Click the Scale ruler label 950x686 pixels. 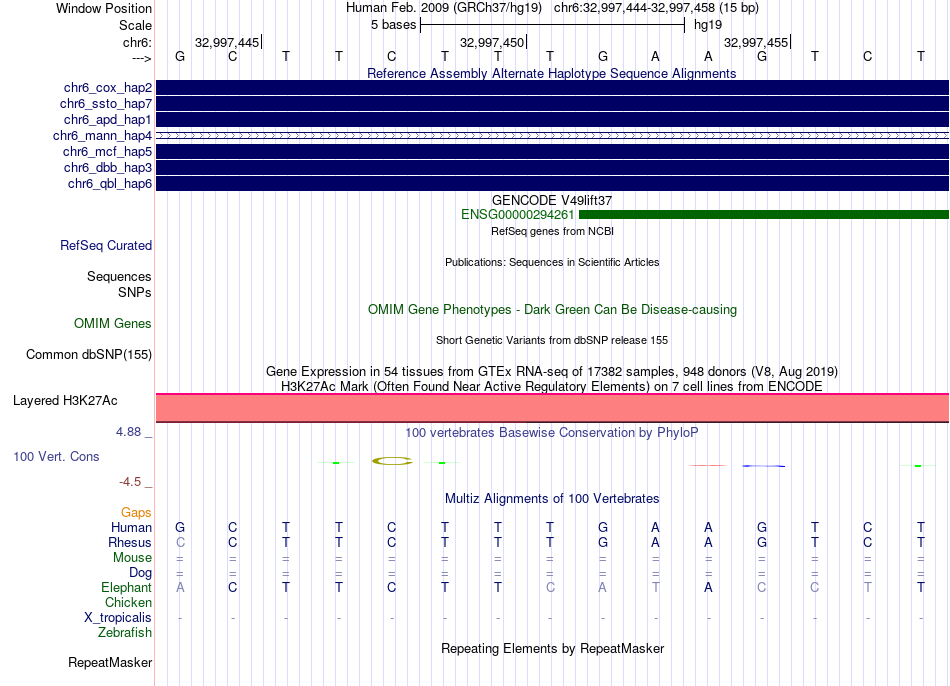point(135,25)
